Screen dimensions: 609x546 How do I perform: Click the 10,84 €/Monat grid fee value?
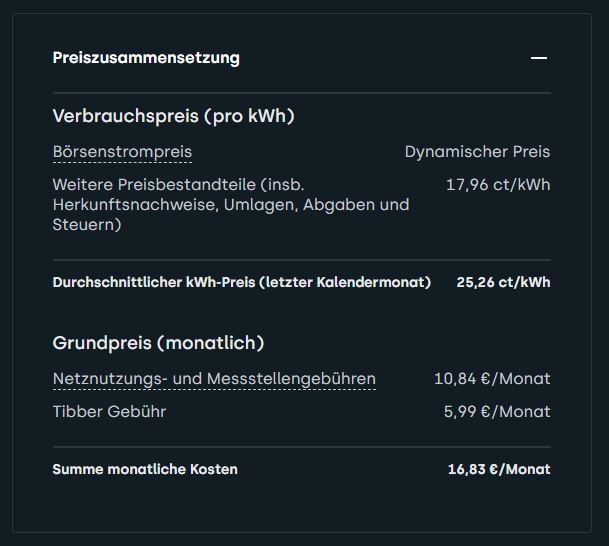492,379
